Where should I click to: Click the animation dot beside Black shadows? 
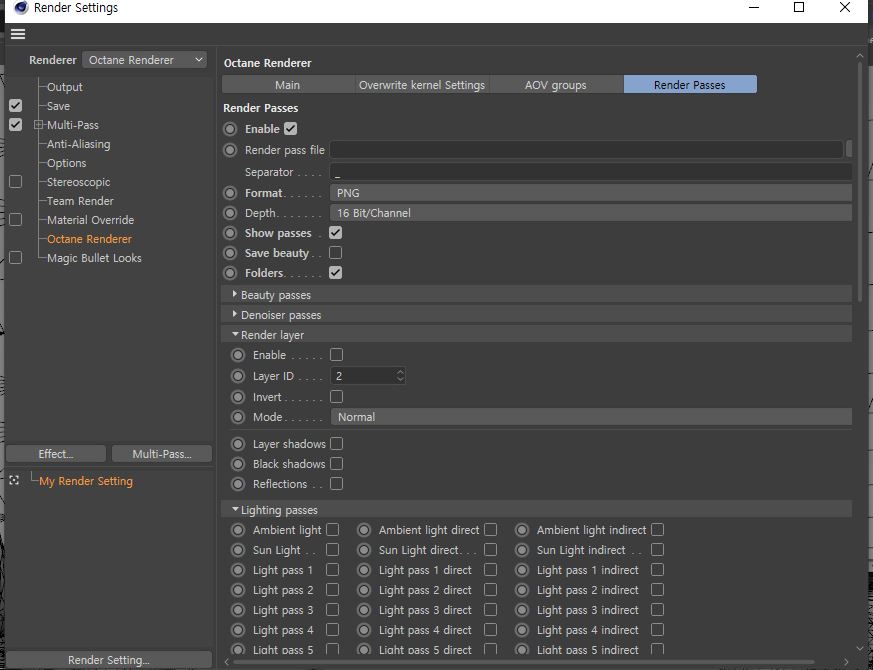pos(238,464)
